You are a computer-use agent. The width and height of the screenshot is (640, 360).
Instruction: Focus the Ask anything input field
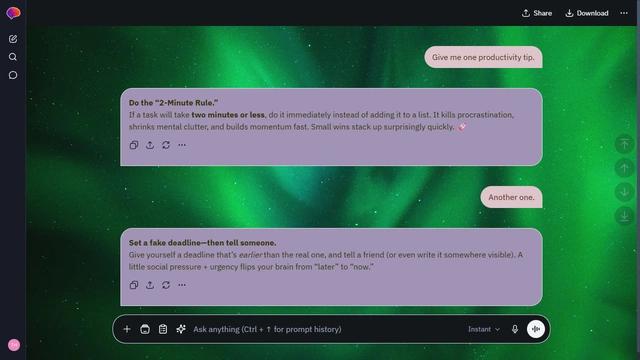click(327, 329)
